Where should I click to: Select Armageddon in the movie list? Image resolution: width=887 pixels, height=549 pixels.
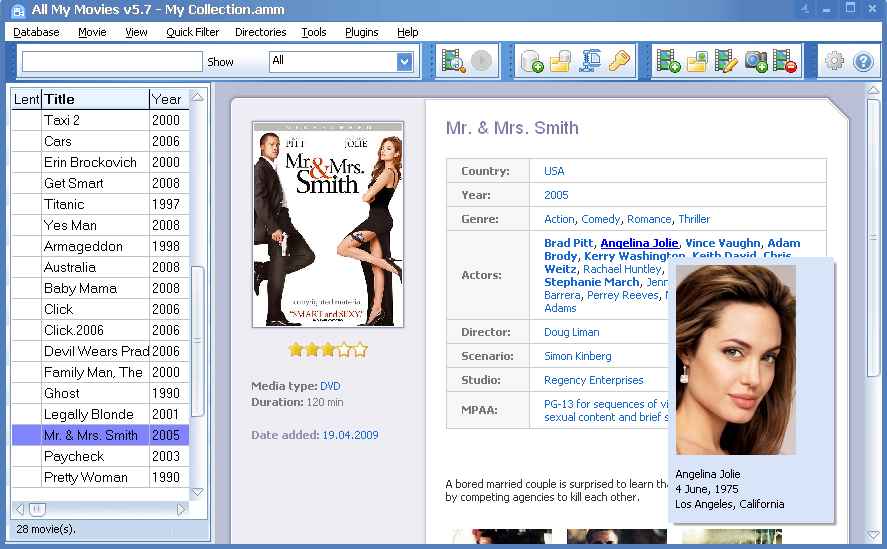click(100, 246)
